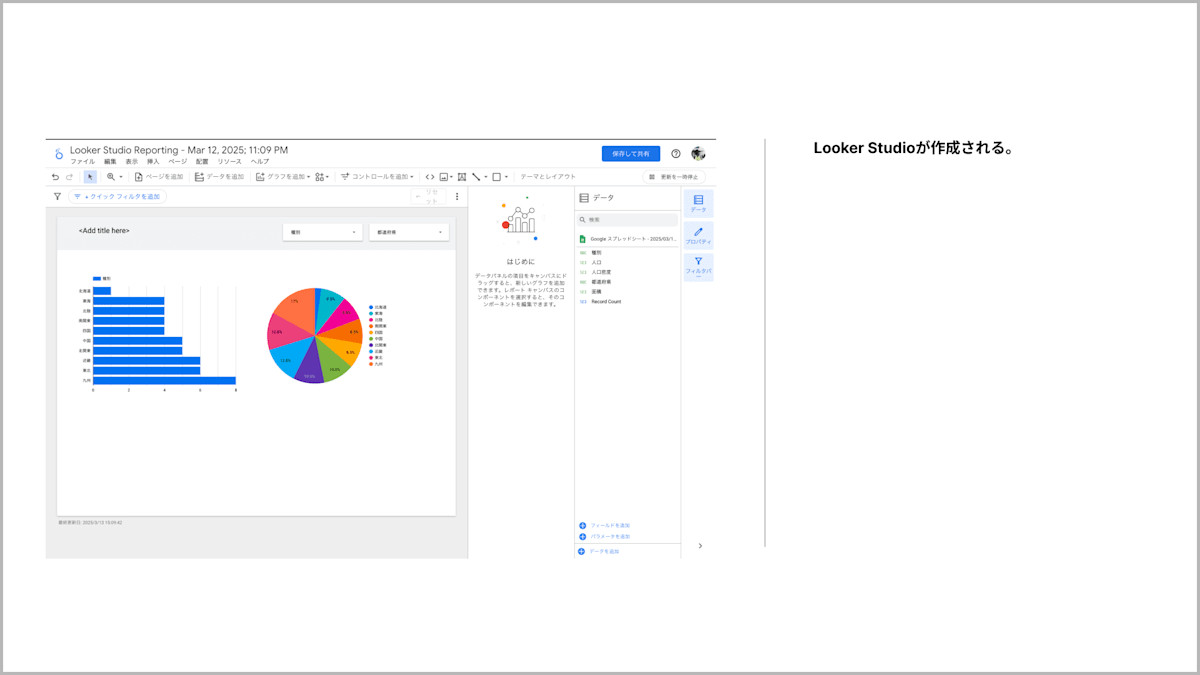The image size is (1200, 675).
Task: Open the 種別 dropdown control on canvas
Action: 323,232
